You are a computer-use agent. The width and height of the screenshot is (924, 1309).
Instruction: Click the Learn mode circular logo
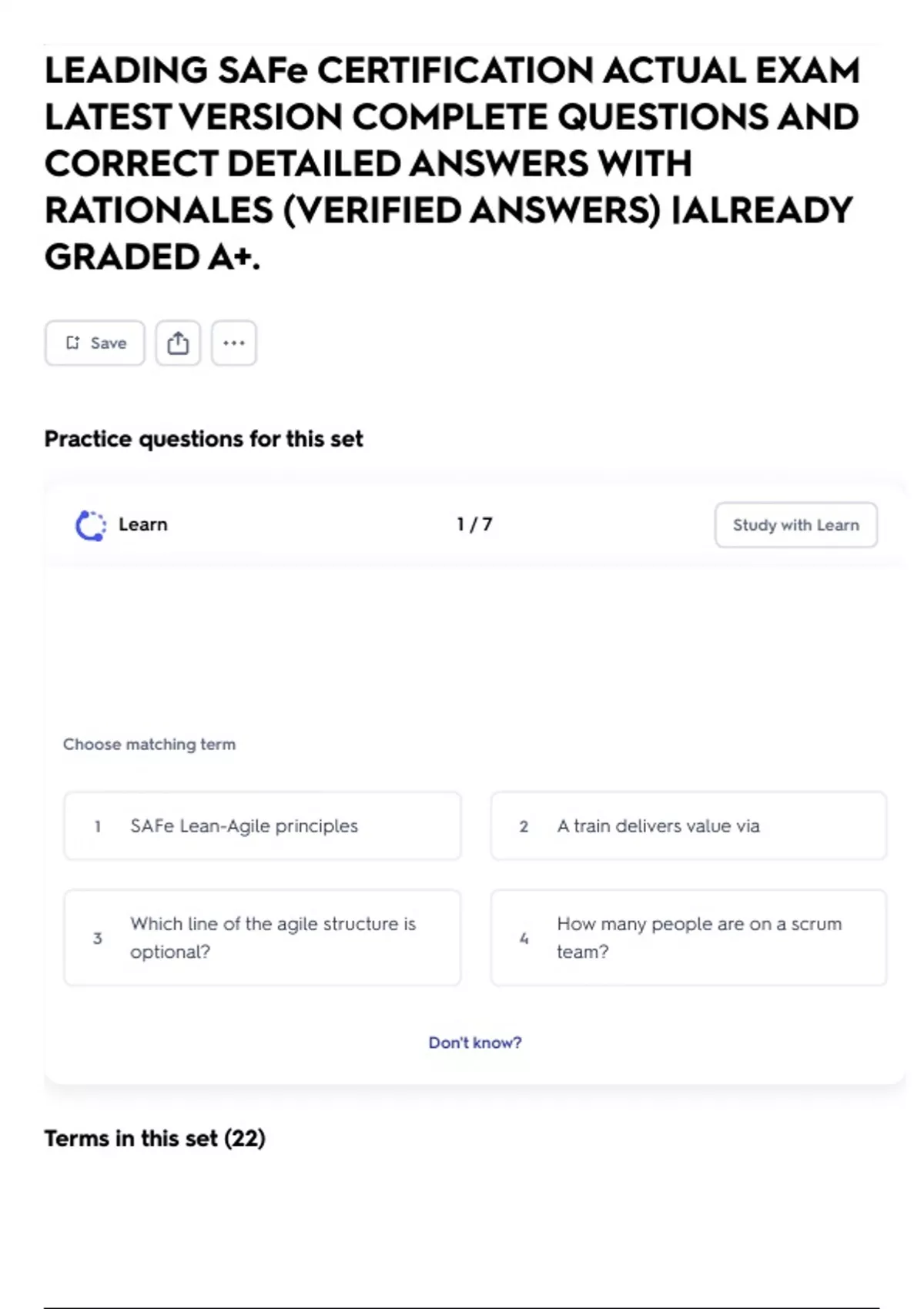click(91, 525)
